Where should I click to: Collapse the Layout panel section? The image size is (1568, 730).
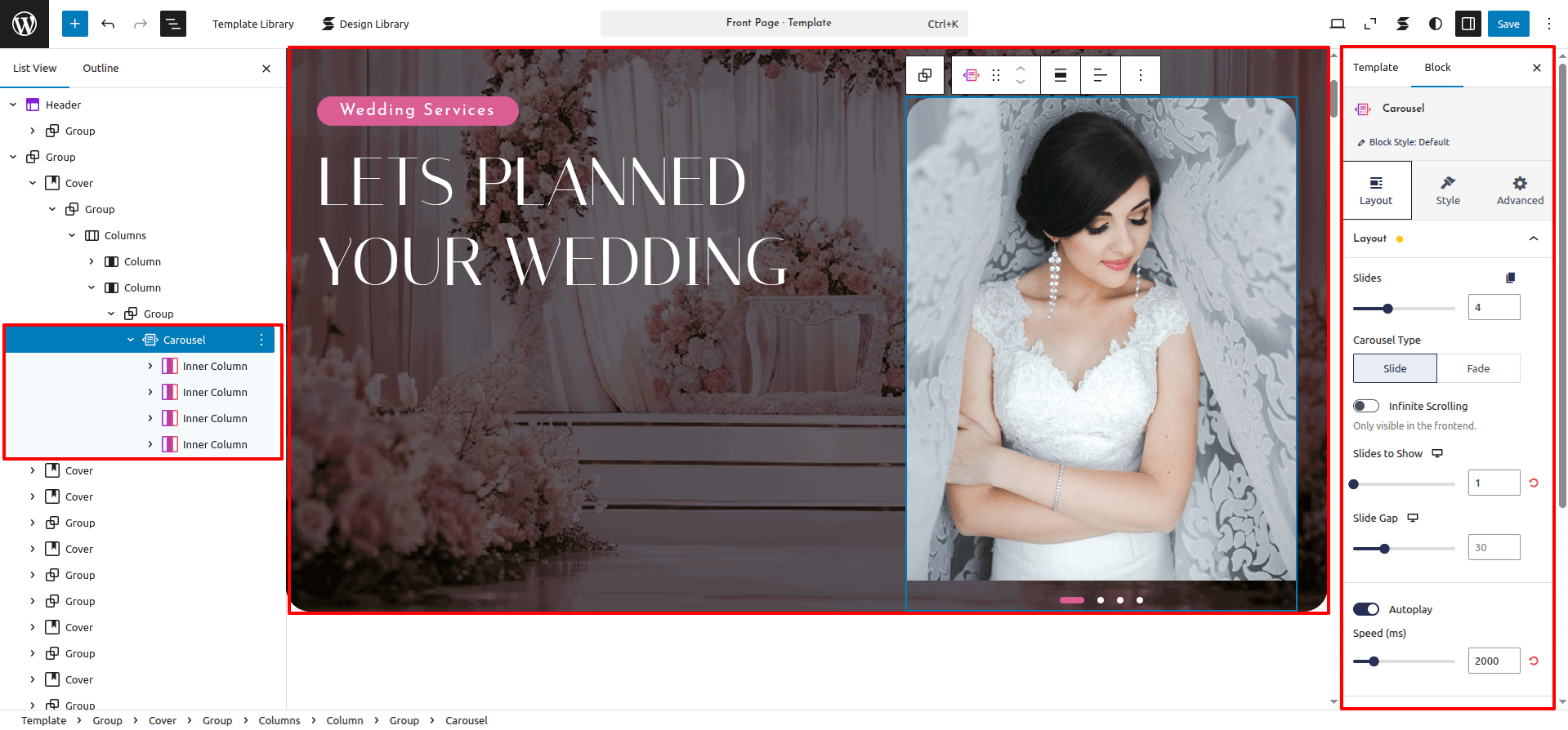point(1533,238)
